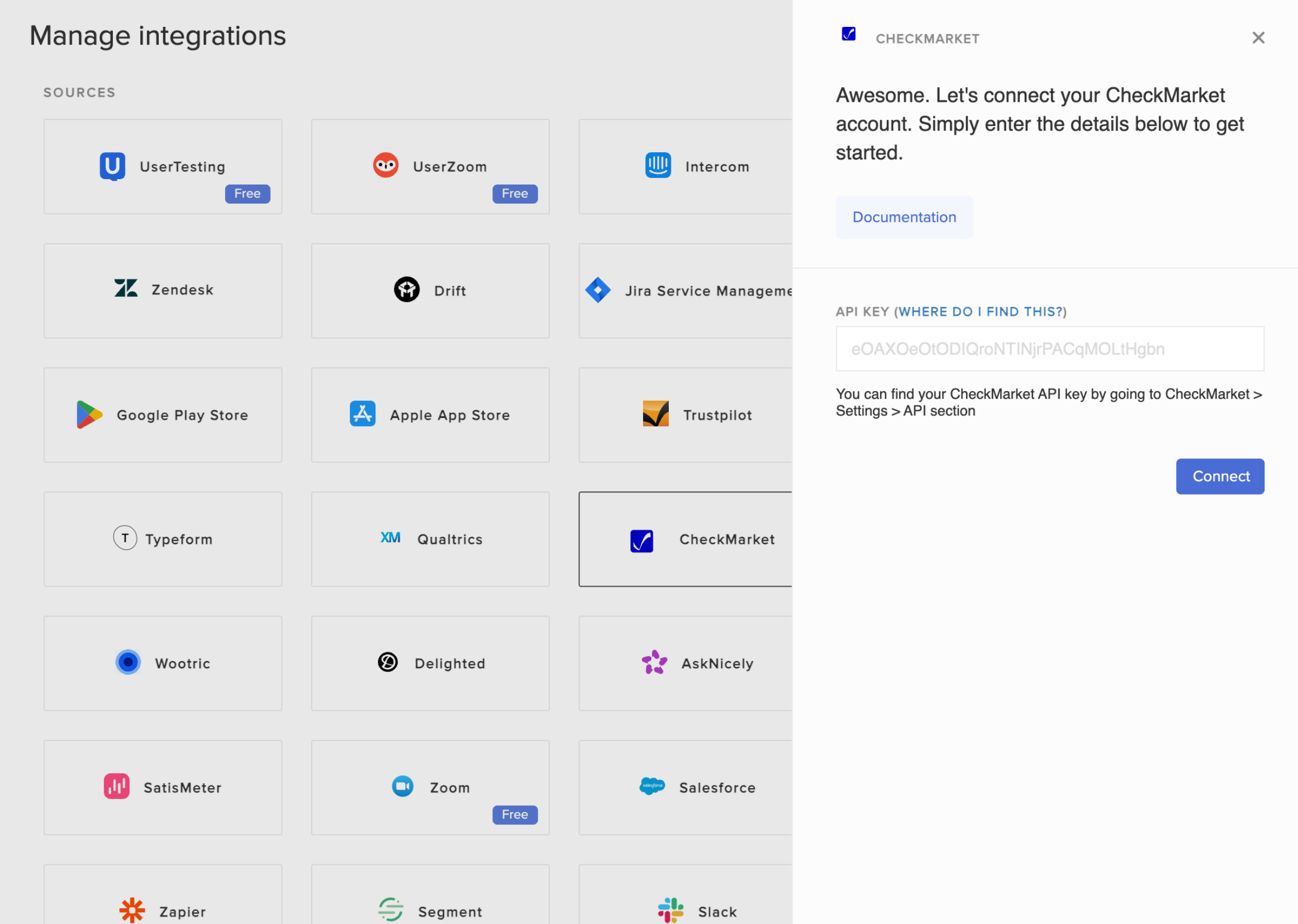This screenshot has width=1298, height=924.
Task: Select the Zapier integration name
Action: coord(182,912)
